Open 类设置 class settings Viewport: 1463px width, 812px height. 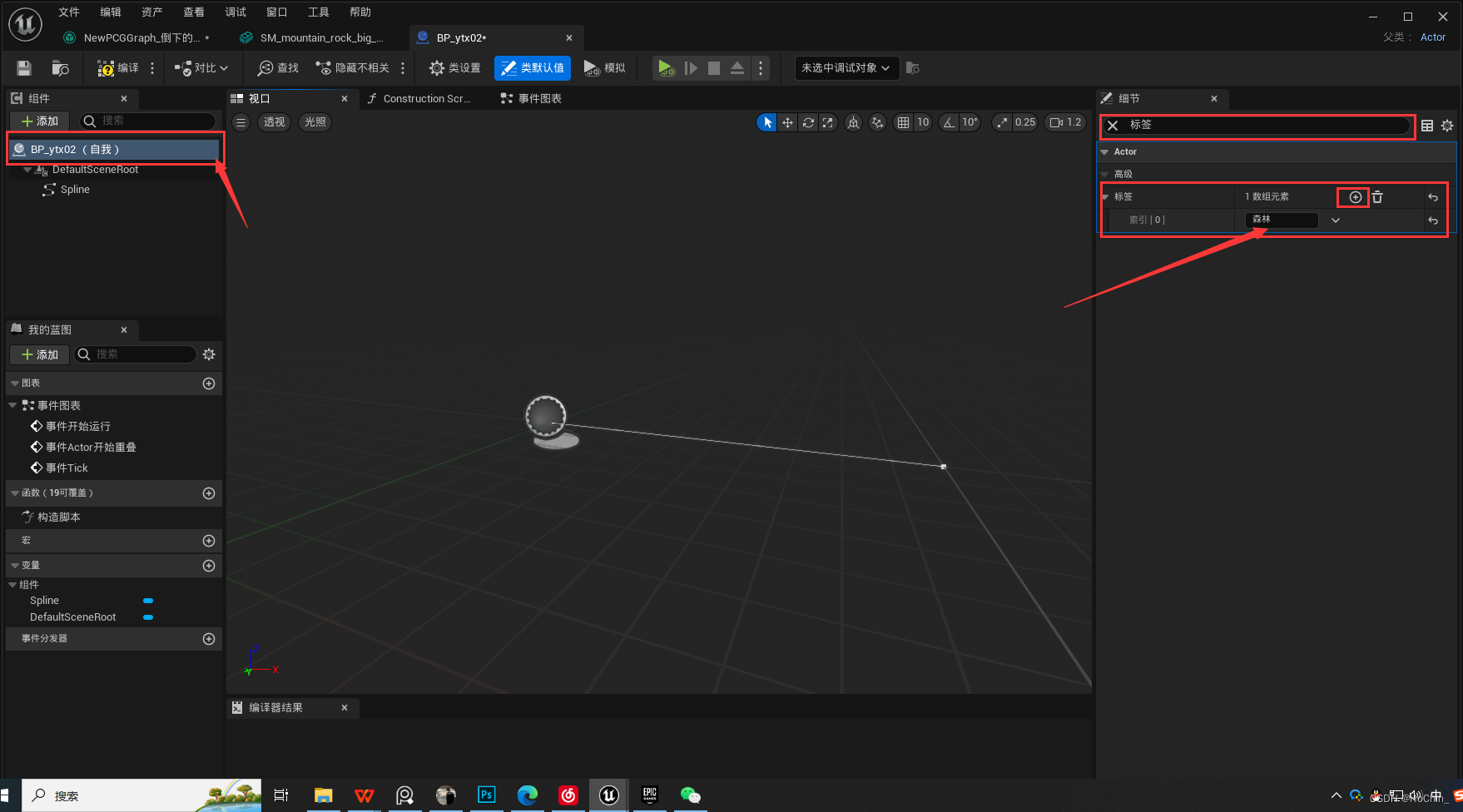[x=454, y=68]
